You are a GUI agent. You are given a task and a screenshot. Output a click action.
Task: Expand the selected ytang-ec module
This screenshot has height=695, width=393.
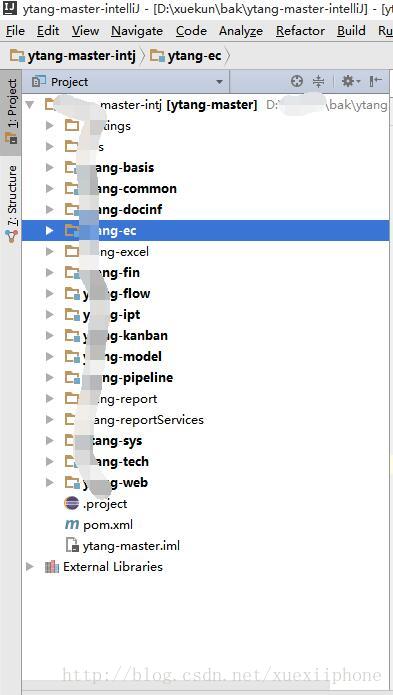click(50, 230)
